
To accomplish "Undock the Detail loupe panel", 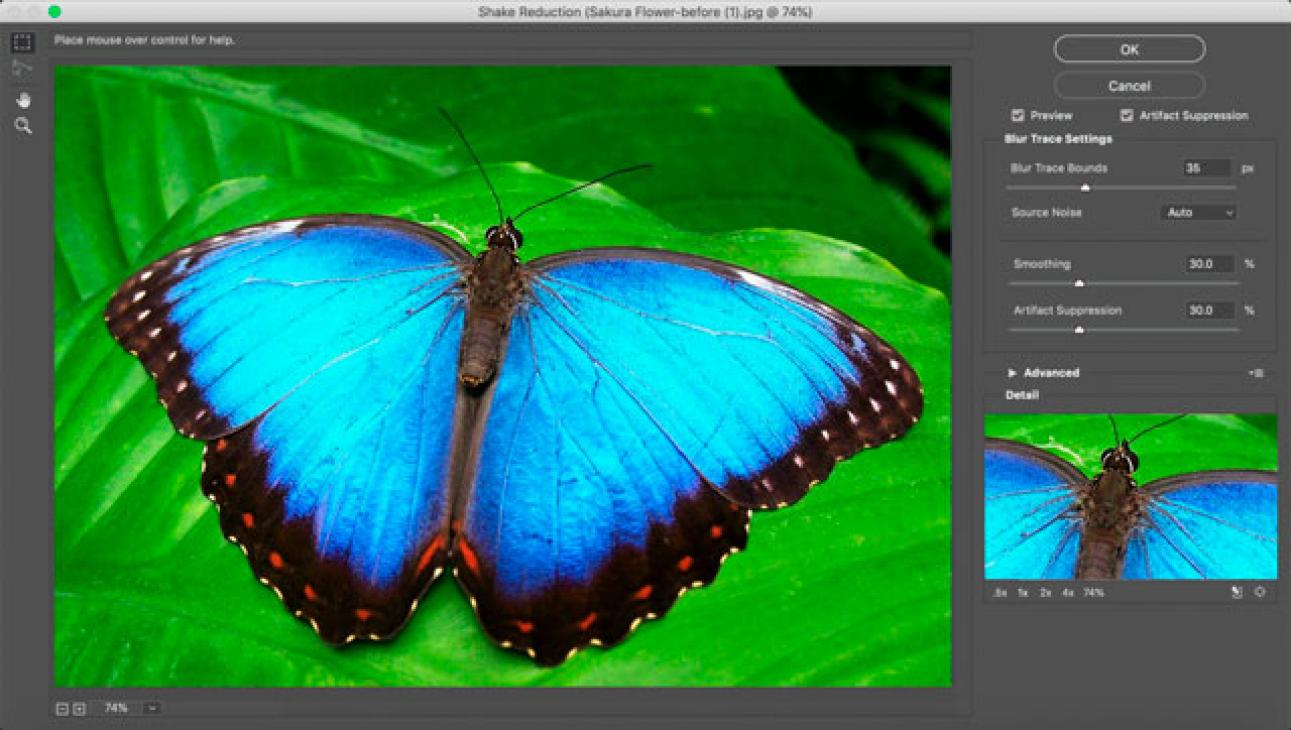I will pos(1237,593).
